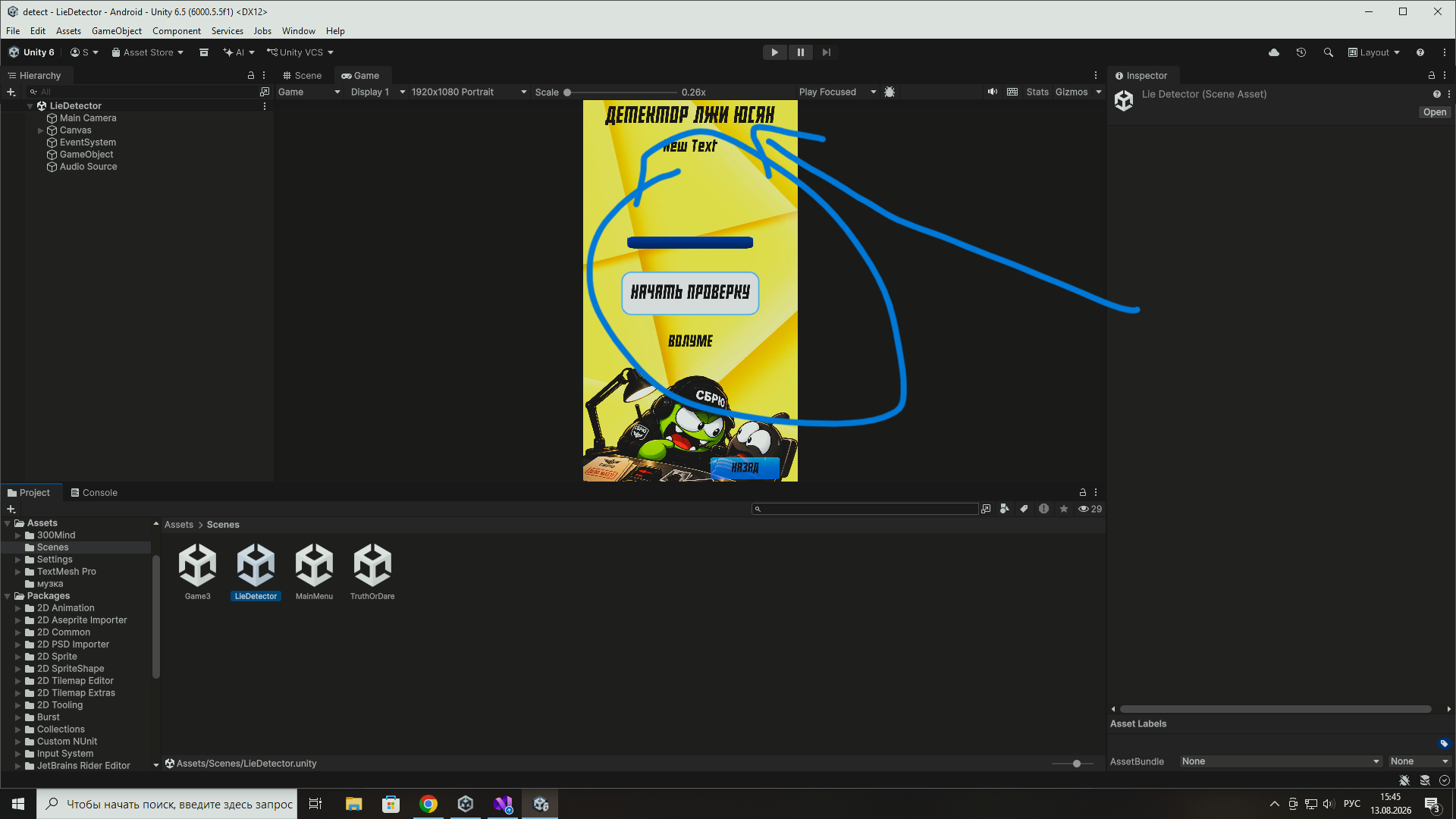This screenshot has width=1456, height=819.
Task: Switch to the Console tab
Action: click(94, 492)
